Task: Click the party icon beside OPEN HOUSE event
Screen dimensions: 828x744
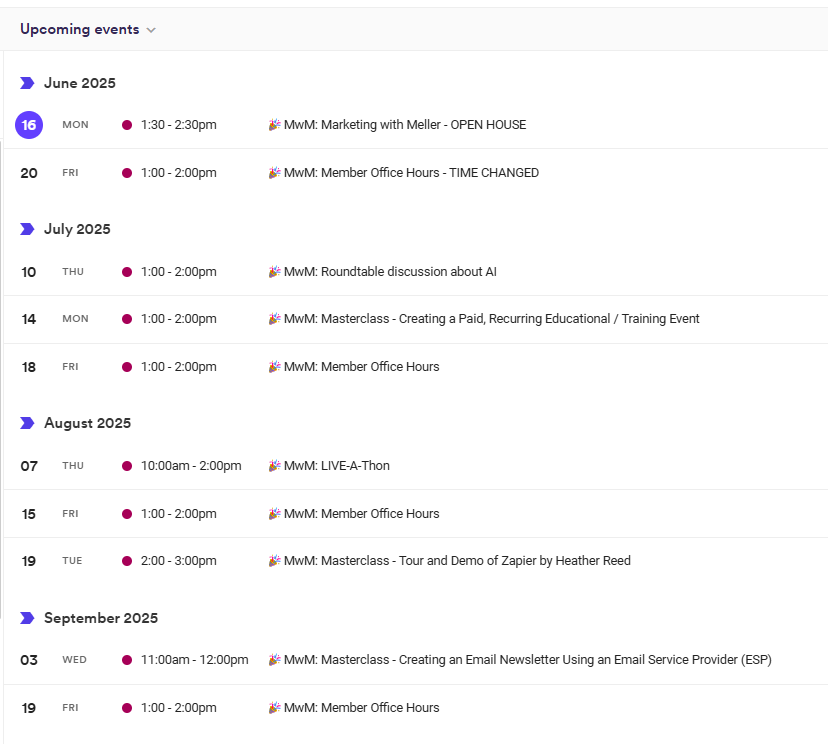Action: tap(275, 125)
